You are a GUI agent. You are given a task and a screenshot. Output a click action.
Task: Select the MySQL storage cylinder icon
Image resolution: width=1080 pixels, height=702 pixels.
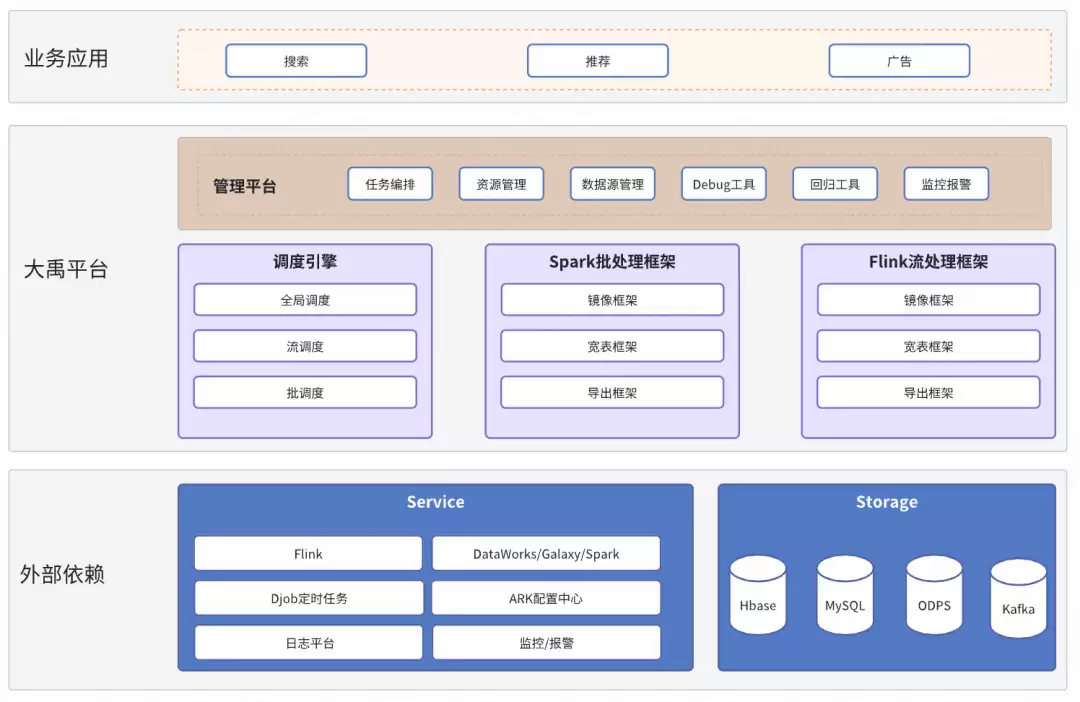[x=845, y=596]
